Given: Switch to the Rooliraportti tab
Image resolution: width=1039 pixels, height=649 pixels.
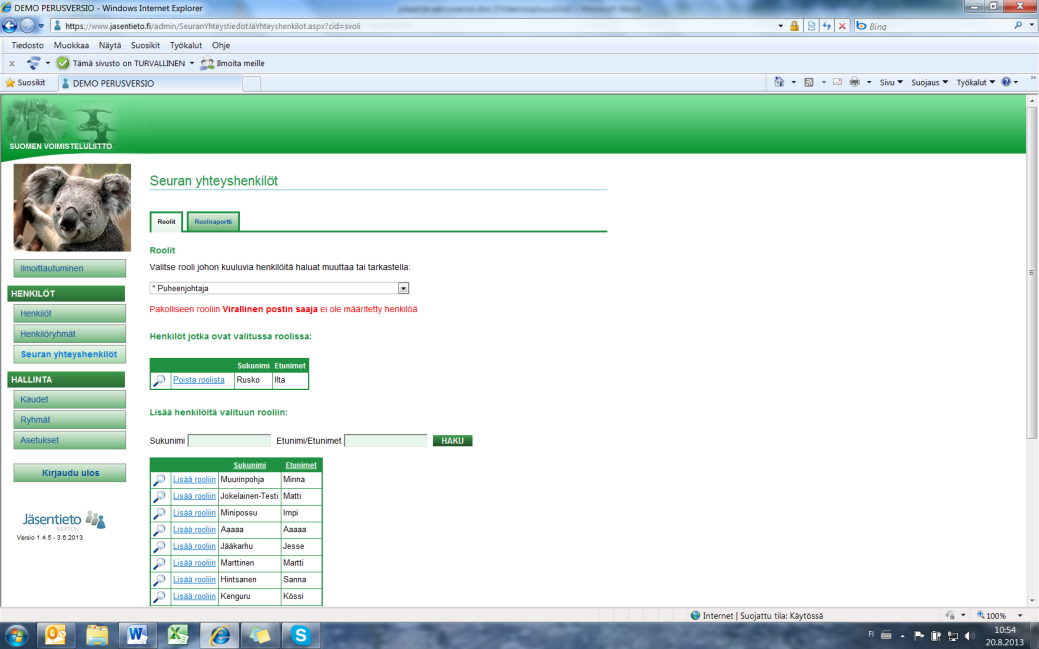Looking at the screenshot, I should point(213,221).
